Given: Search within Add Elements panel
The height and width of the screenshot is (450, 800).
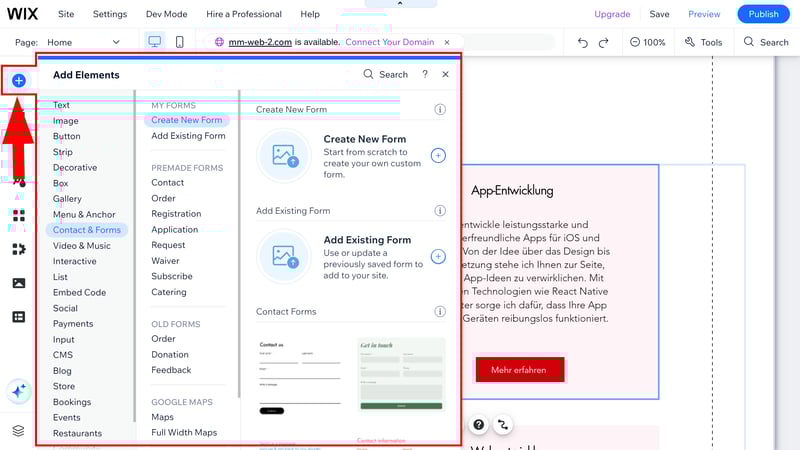Looking at the screenshot, I should pyautogui.click(x=386, y=74).
